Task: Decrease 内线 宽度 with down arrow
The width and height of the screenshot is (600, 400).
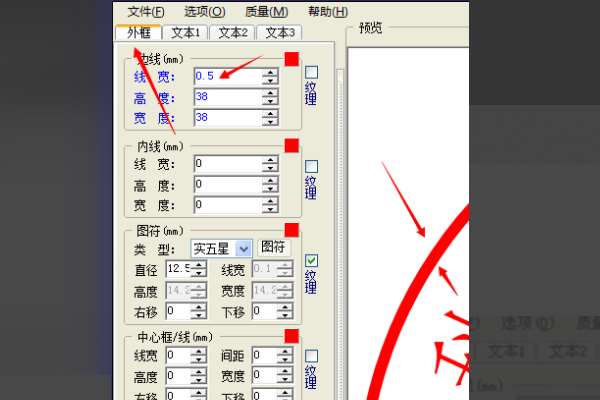Action: coord(270,209)
